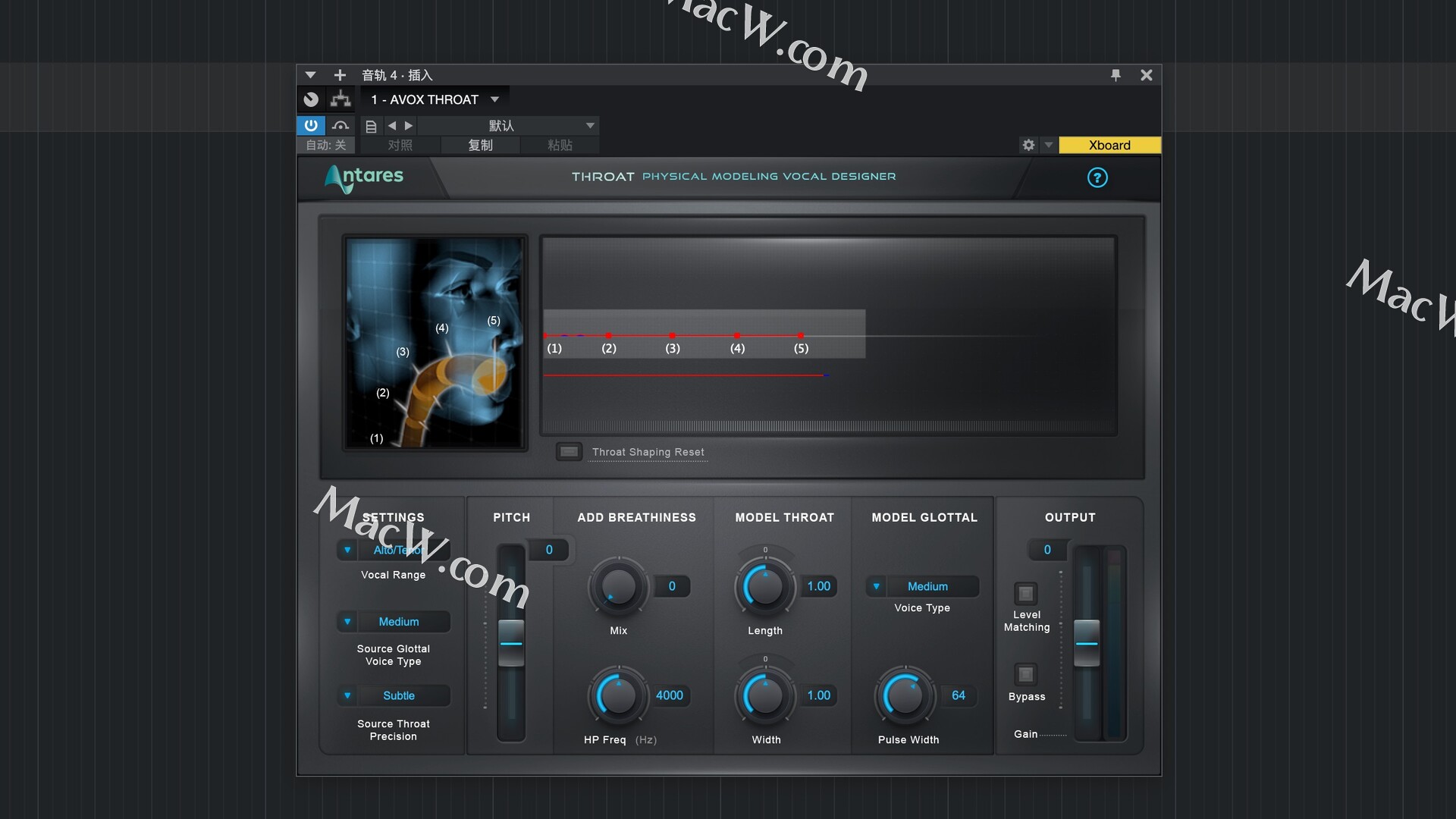Toggle 自动: 关 automation mode
Screen dimensions: 1456x819
point(326,145)
